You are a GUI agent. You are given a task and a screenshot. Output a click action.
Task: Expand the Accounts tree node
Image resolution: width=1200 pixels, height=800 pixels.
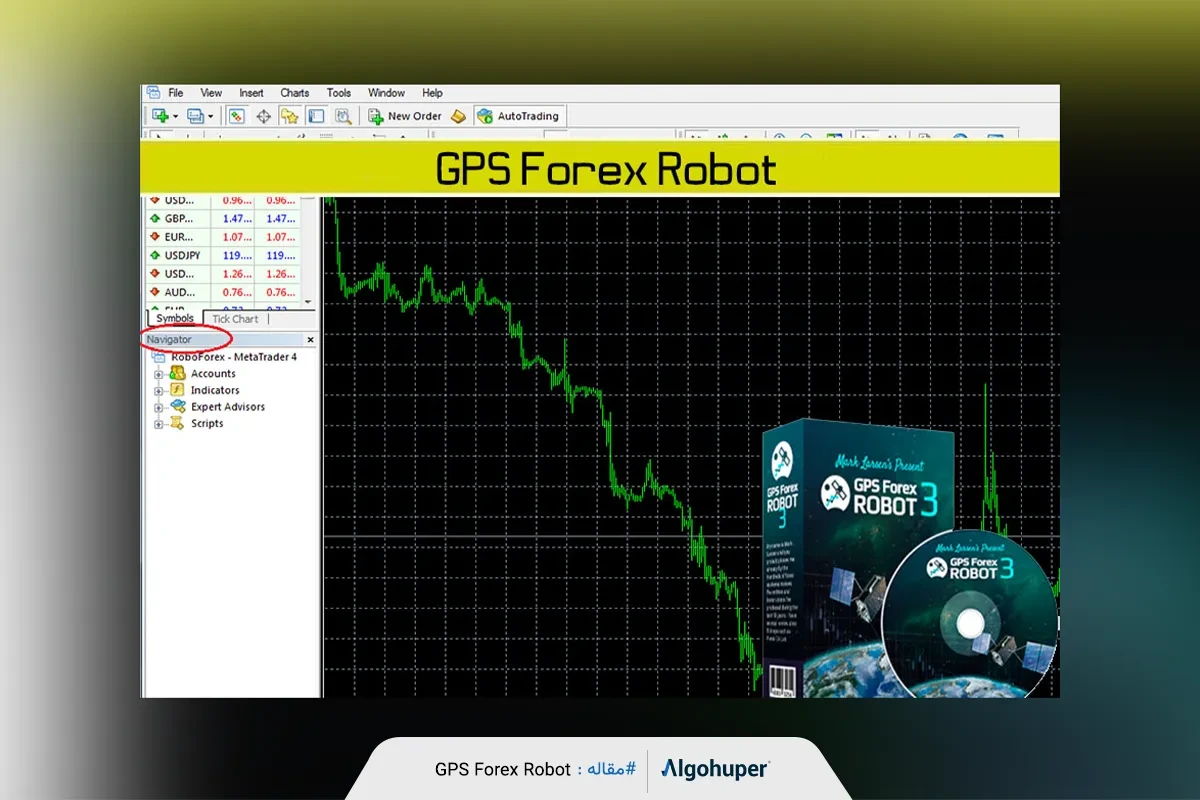click(x=158, y=374)
